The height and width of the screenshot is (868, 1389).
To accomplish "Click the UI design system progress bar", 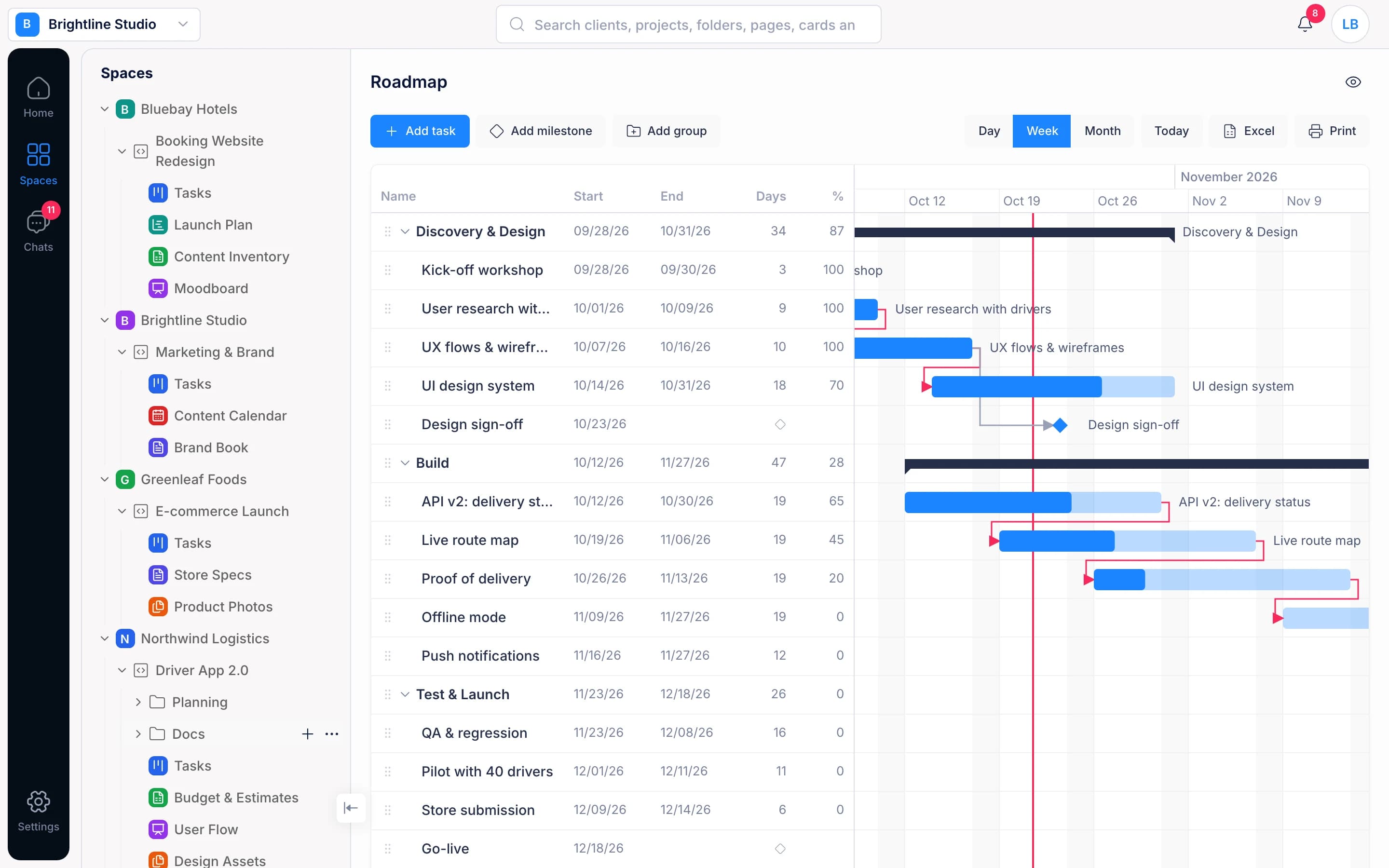I will point(1053,386).
